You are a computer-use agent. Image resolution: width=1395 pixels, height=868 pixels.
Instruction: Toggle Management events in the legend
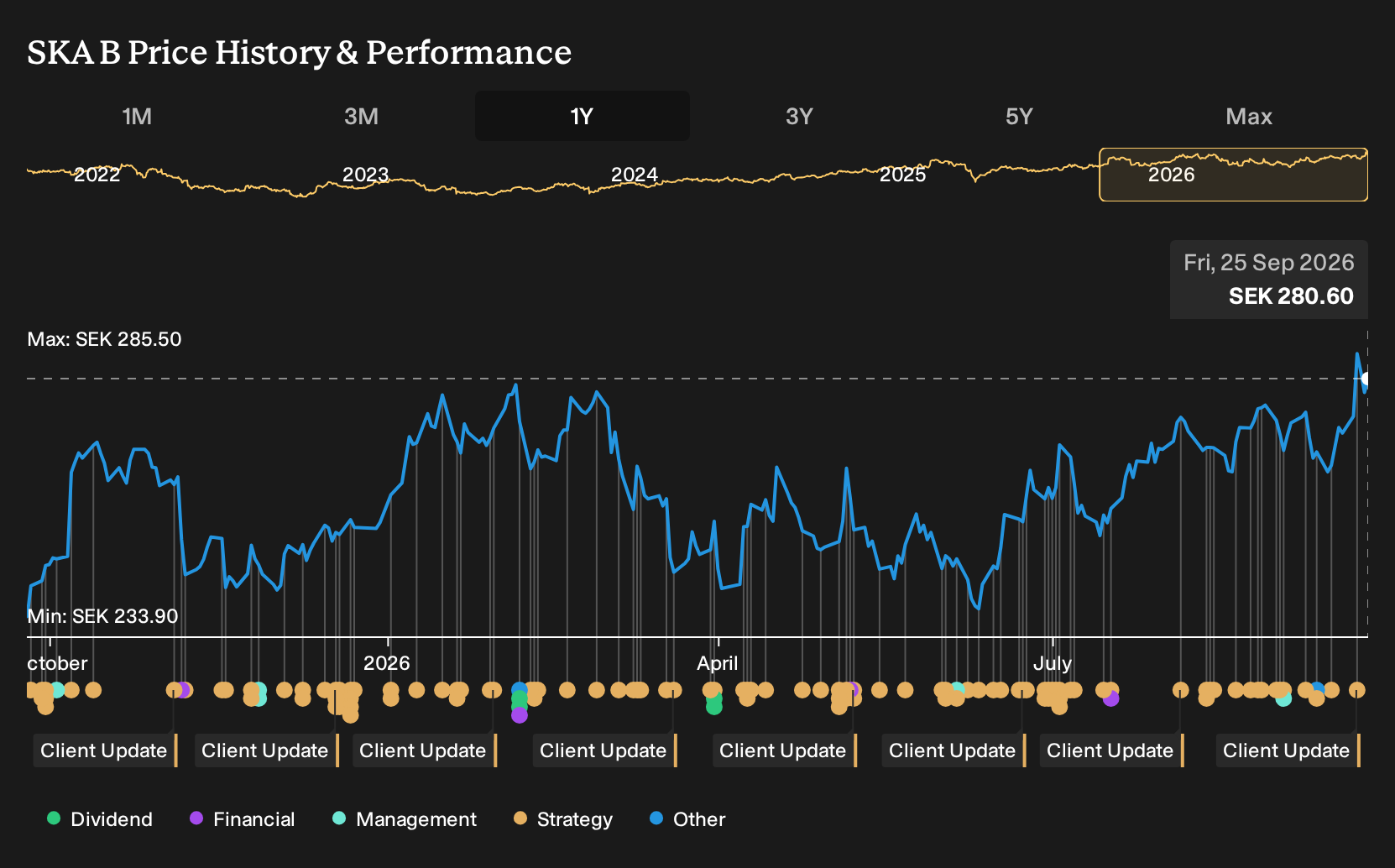tap(405, 819)
